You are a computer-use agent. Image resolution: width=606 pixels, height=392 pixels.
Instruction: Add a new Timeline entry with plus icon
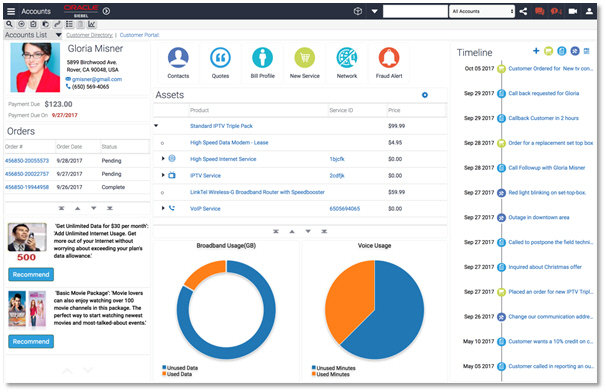(x=536, y=51)
